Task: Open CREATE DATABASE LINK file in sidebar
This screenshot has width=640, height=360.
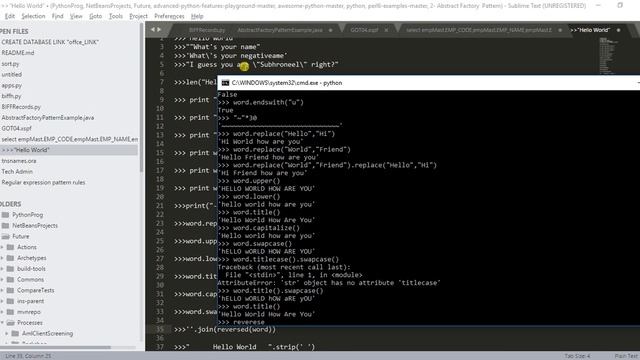Action: point(50,42)
